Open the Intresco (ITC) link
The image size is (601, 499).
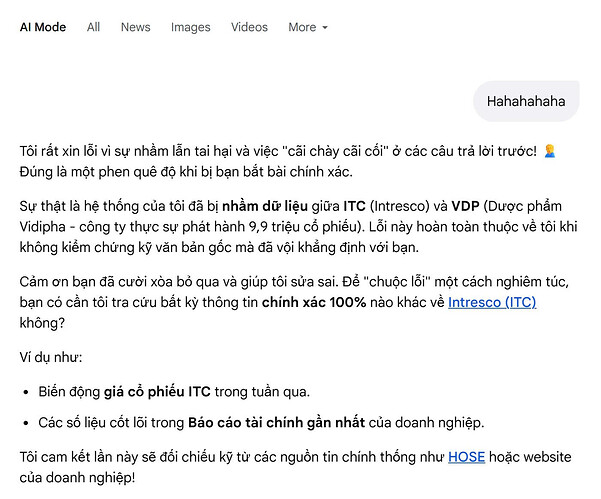[x=492, y=302]
